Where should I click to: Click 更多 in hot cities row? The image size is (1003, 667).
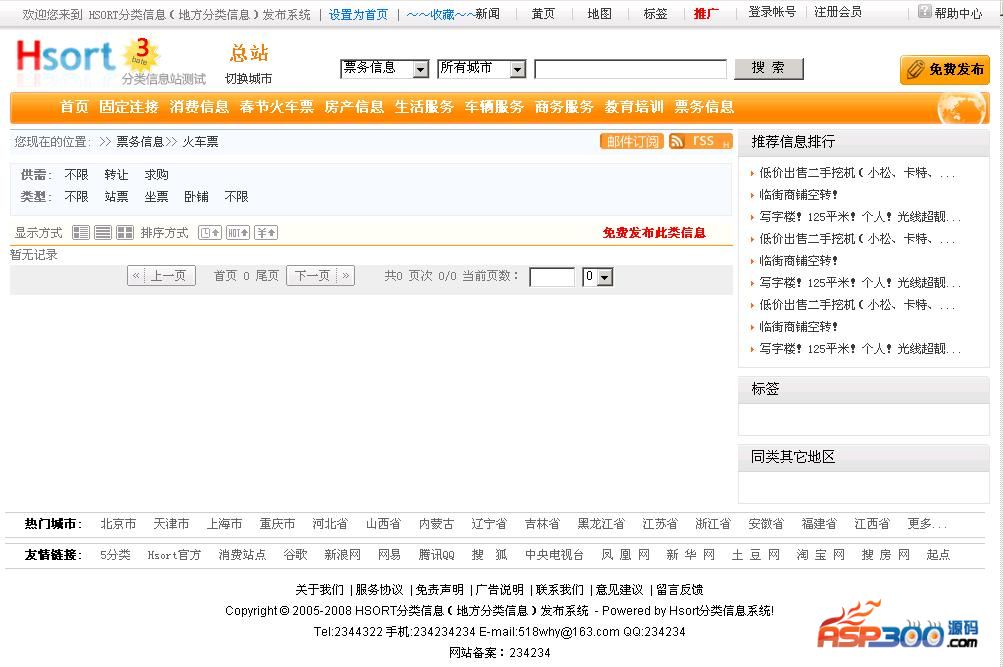point(927,524)
